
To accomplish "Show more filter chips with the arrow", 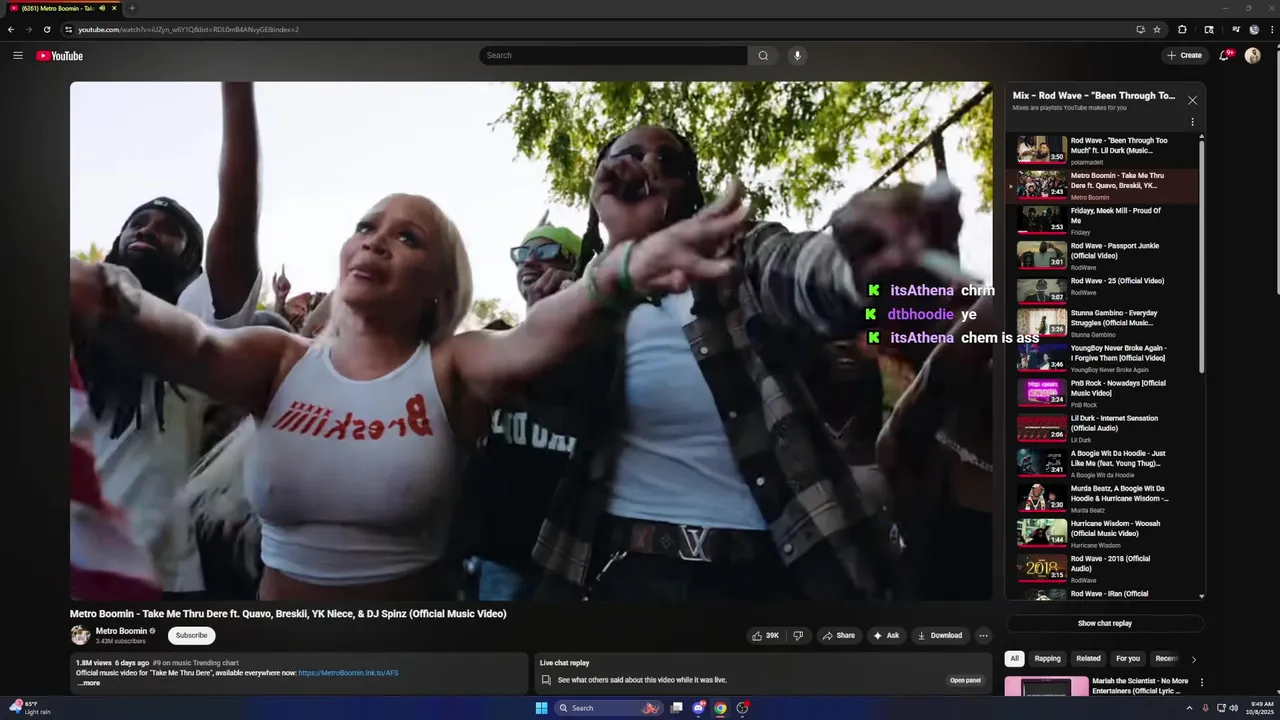I will click(1193, 659).
